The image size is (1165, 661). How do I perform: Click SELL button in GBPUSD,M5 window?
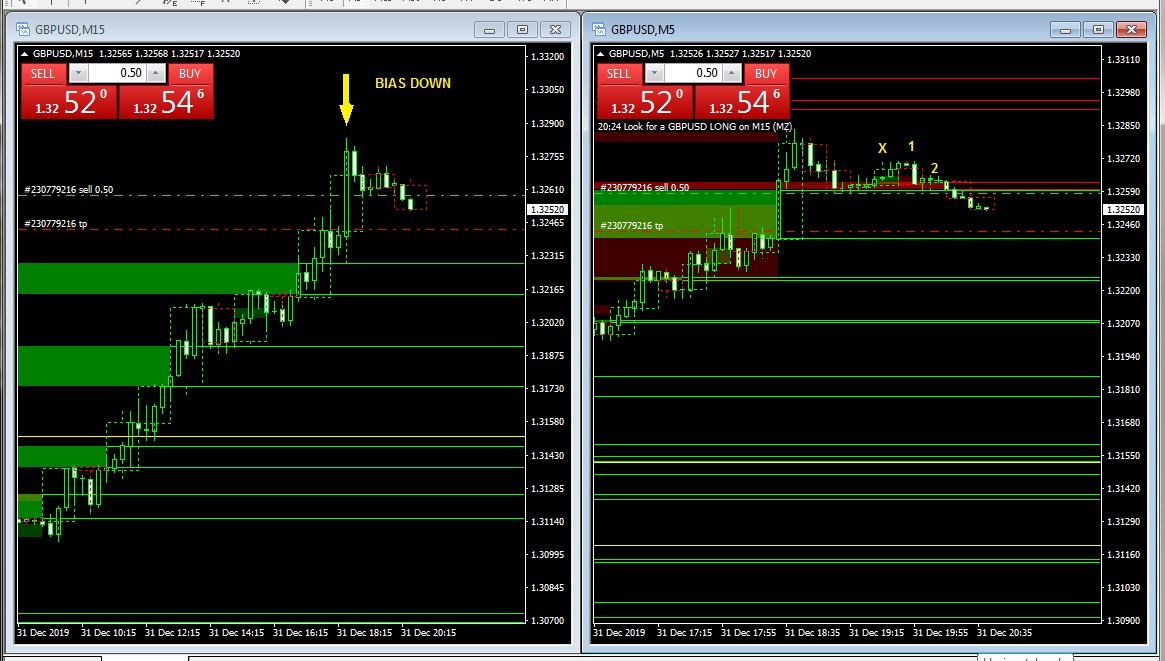point(619,74)
